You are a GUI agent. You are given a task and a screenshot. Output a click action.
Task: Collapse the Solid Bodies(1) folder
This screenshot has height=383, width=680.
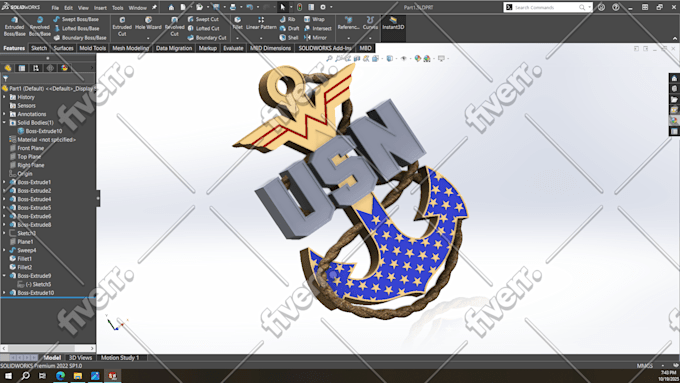[4, 123]
